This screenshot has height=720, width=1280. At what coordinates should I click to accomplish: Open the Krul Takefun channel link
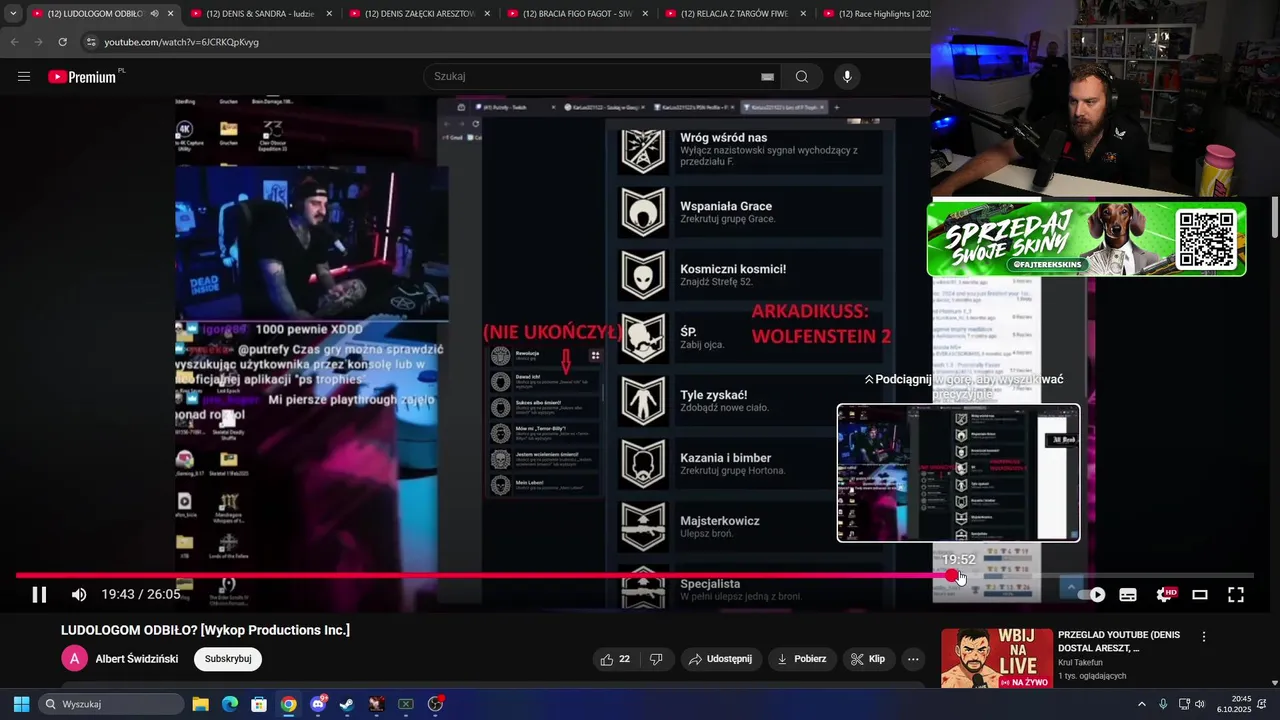point(1080,662)
